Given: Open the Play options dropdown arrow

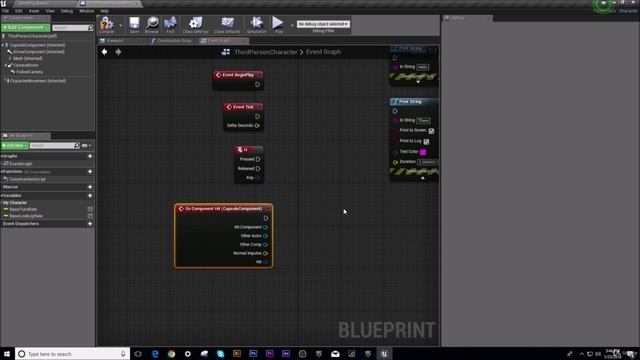Looking at the screenshot, I should 292,25.
